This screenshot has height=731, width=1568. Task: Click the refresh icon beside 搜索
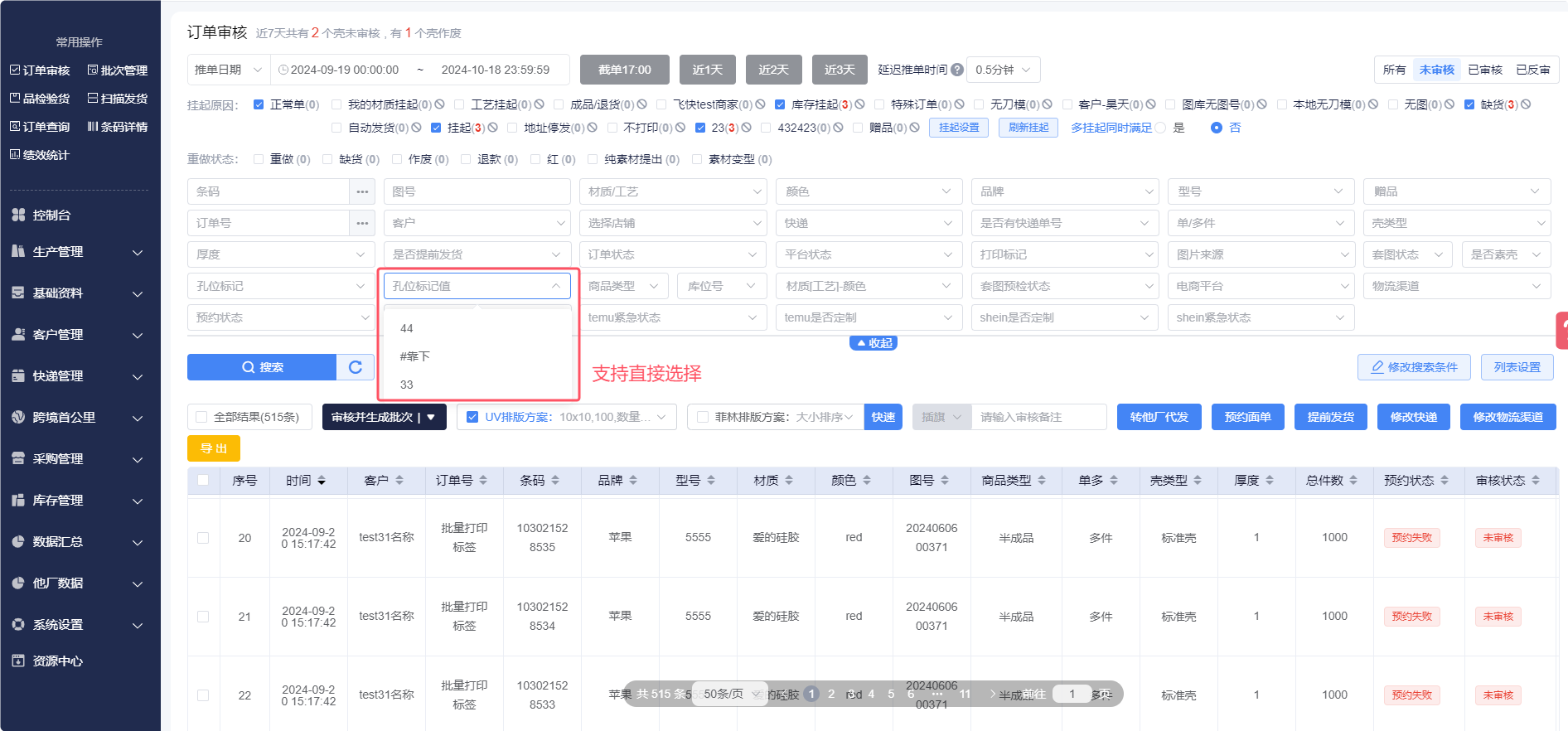point(356,367)
